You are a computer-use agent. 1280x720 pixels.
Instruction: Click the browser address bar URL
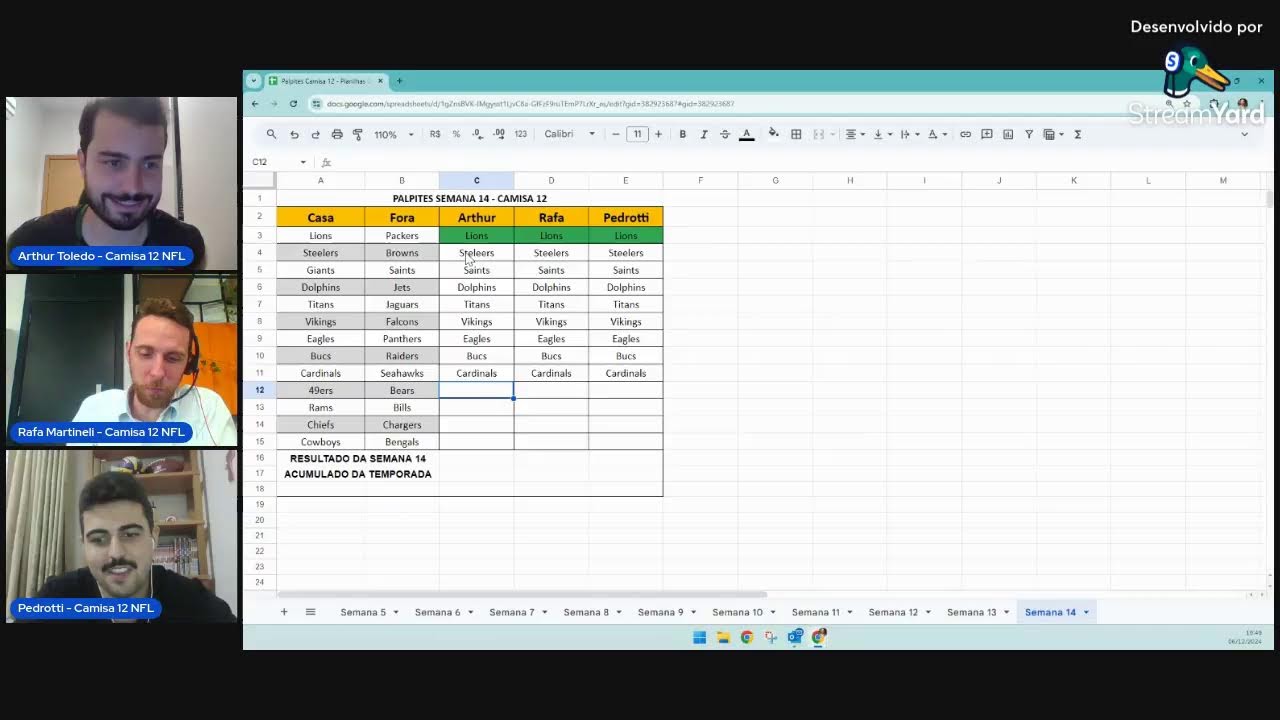pyautogui.click(x=530, y=104)
